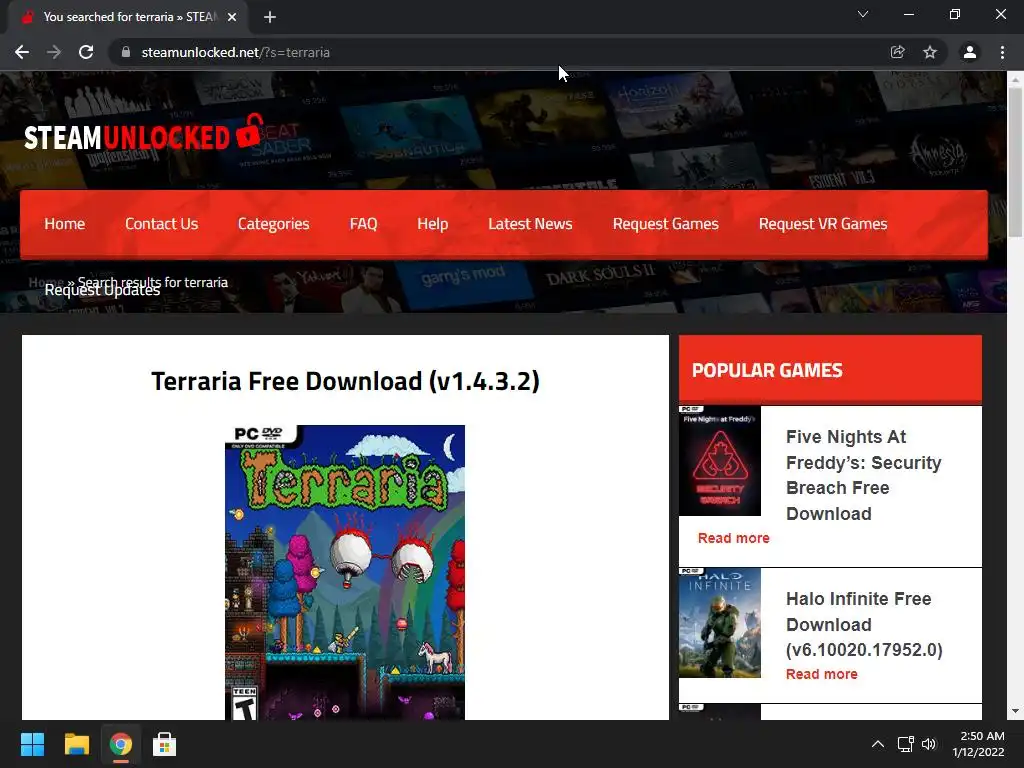Bookmark this page with the star icon
Image resolution: width=1024 pixels, height=768 pixels.
(930, 52)
